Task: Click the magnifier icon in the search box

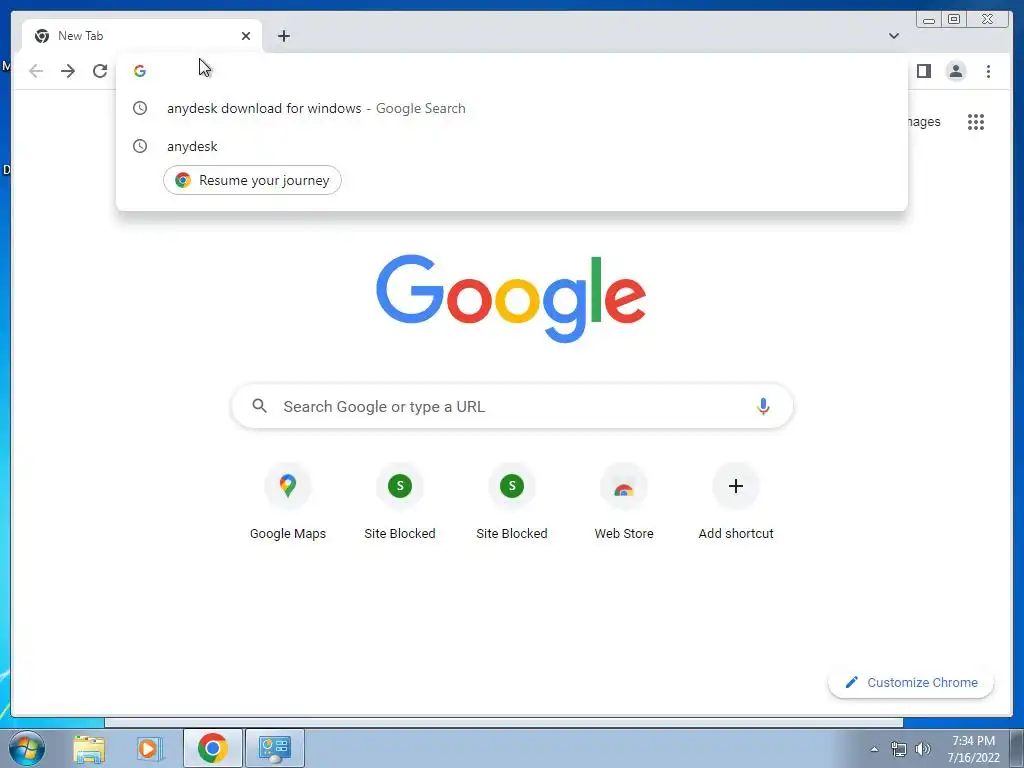Action: point(259,406)
